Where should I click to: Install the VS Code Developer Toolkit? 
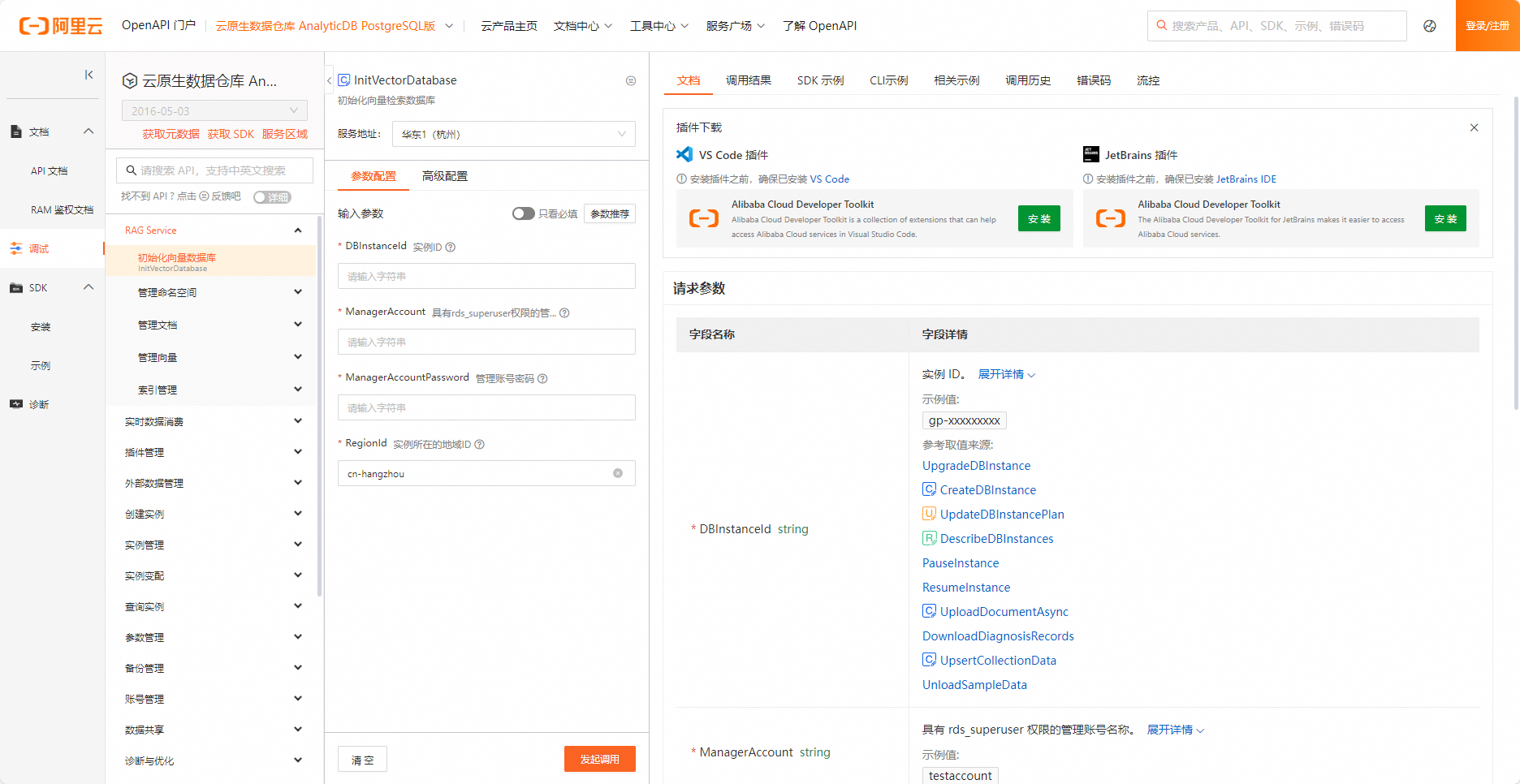[x=1039, y=218]
